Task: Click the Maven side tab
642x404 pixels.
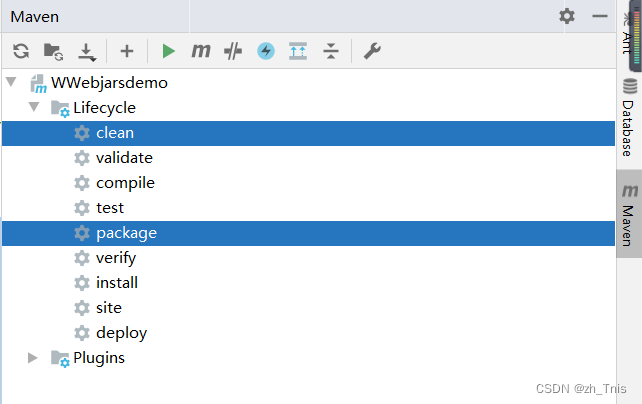Action: tap(629, 214)
